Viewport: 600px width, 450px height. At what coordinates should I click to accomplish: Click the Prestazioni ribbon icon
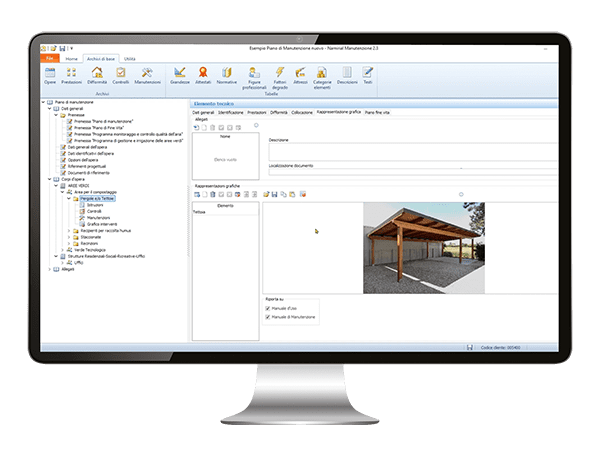point(73,75)
